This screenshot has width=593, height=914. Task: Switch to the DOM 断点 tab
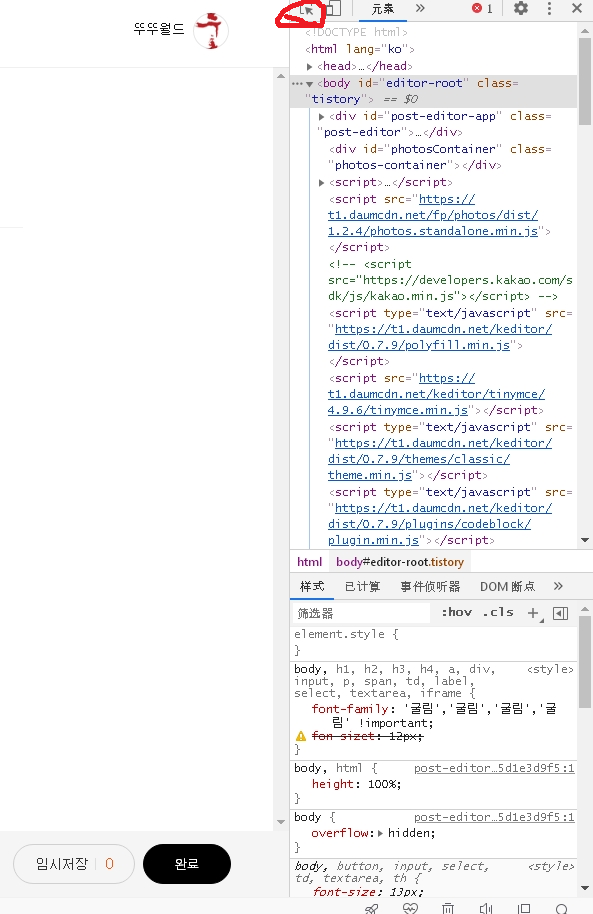[507, 586]
